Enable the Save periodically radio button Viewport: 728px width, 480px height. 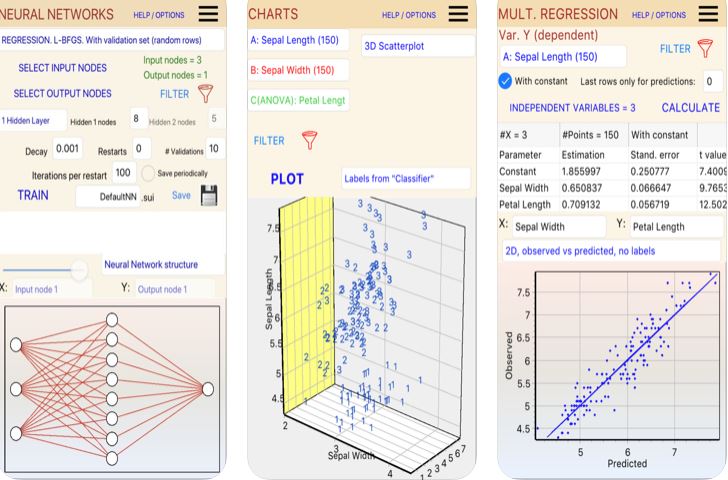[149, 173]
